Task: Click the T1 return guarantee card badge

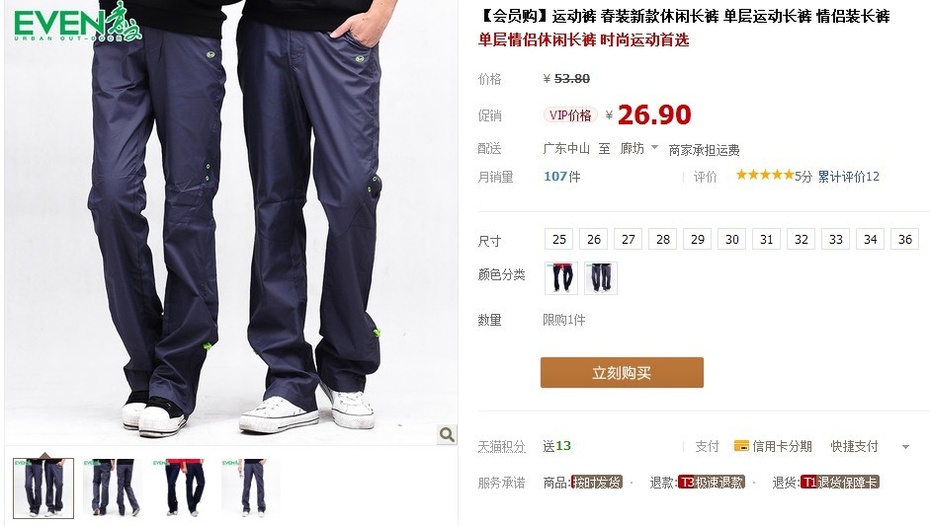Action: [x=839, y=482]
